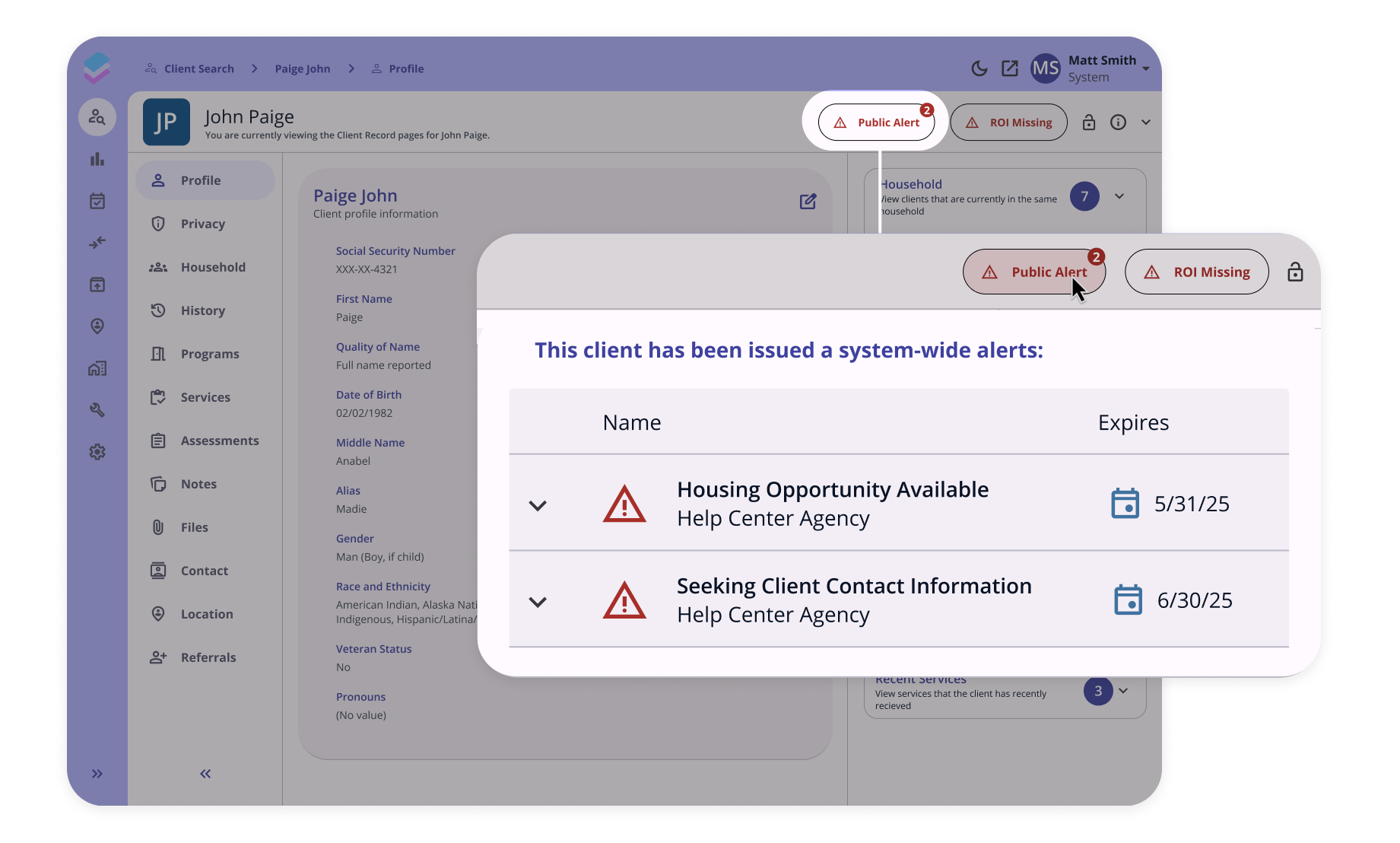
Task: Expand the Recent Services panel chevron
Action: point(1124,691)
